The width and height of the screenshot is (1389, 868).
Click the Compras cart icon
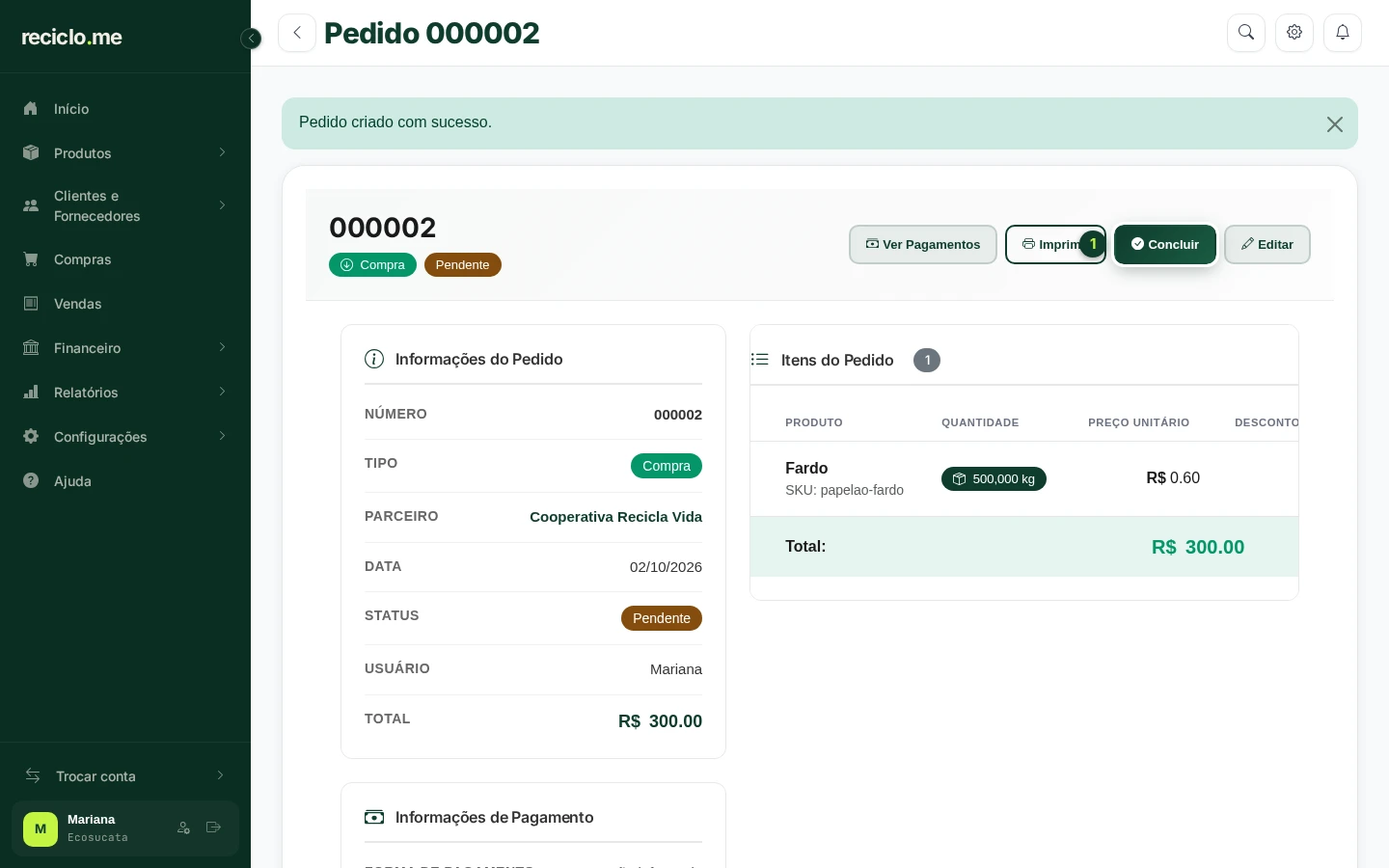[31, 259]
